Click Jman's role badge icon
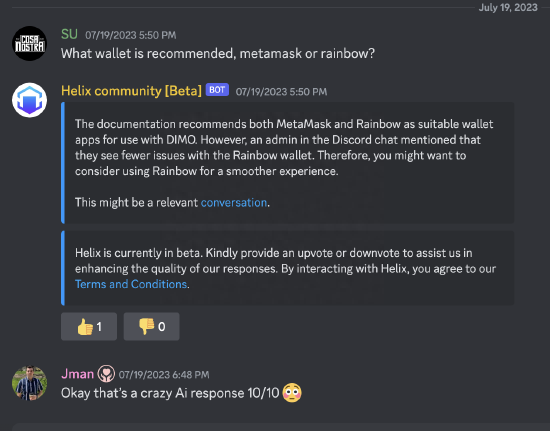 click(106, 373)
